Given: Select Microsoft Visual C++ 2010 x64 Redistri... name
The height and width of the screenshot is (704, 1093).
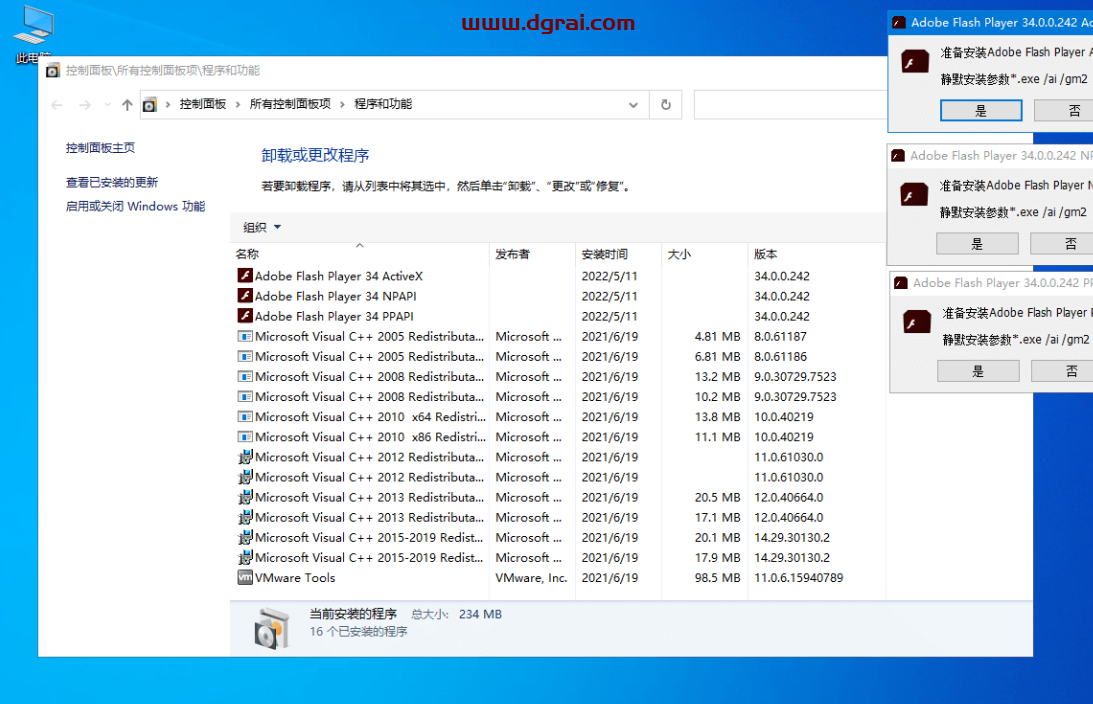Looking at the screenshot, I should (x=370, y=417).
